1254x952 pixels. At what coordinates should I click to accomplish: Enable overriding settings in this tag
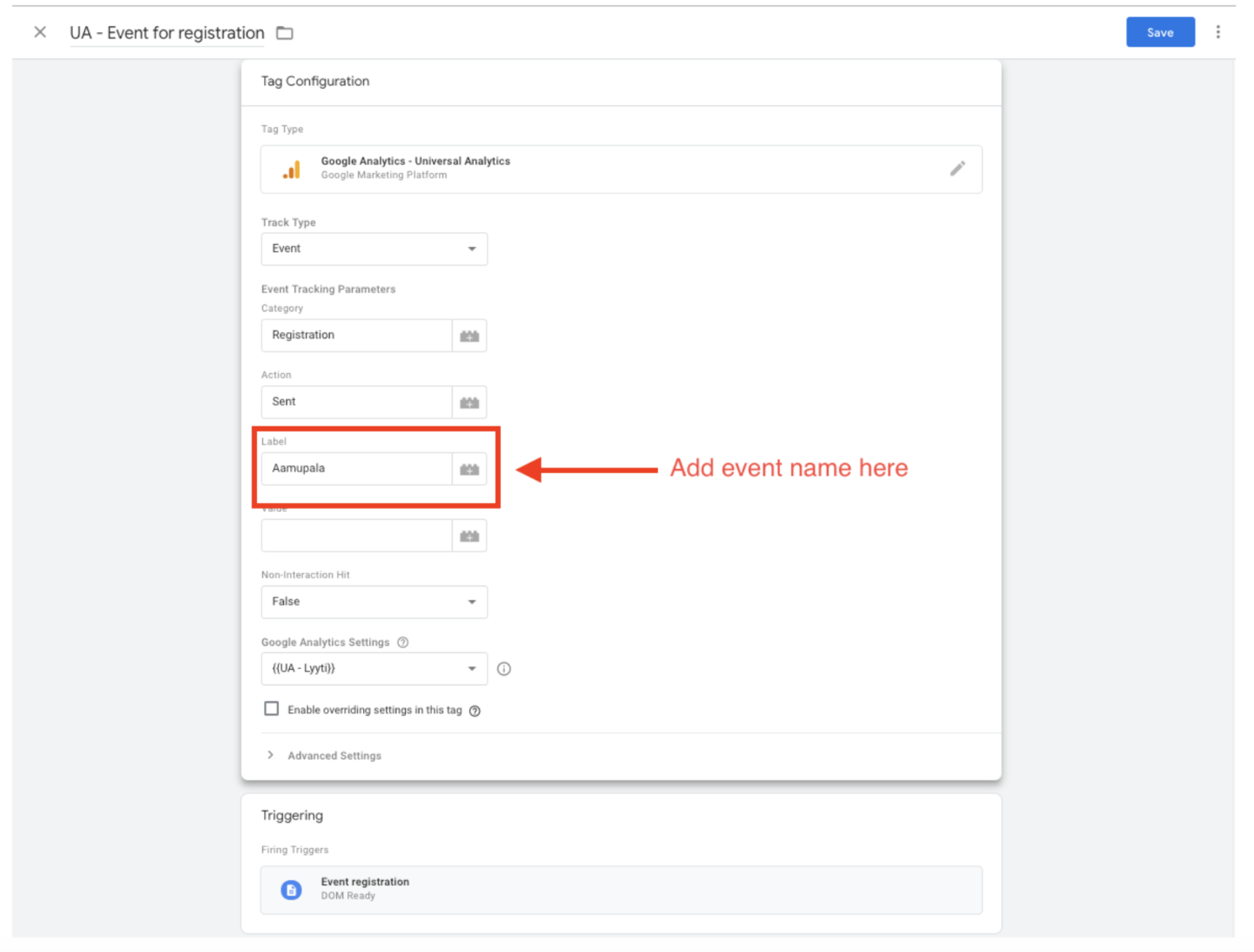[271, 709]
